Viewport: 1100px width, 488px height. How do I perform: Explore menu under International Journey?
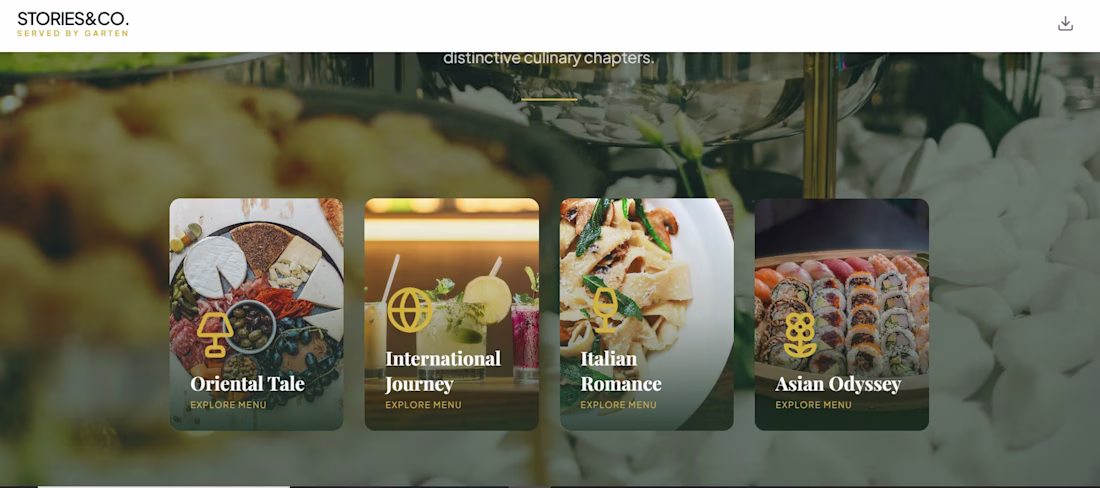(x=423, y=405)
